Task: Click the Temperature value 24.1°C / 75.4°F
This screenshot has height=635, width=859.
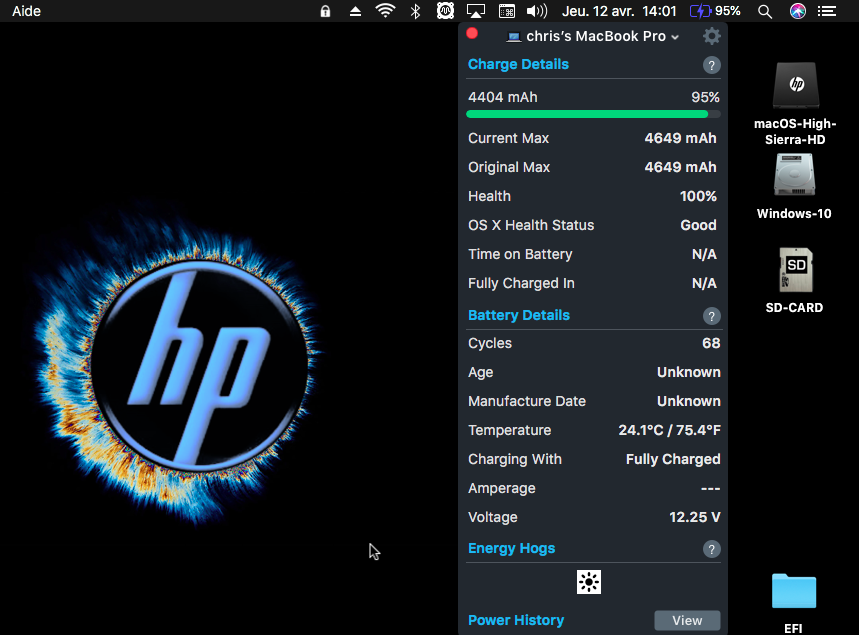Action: point(669,430)
